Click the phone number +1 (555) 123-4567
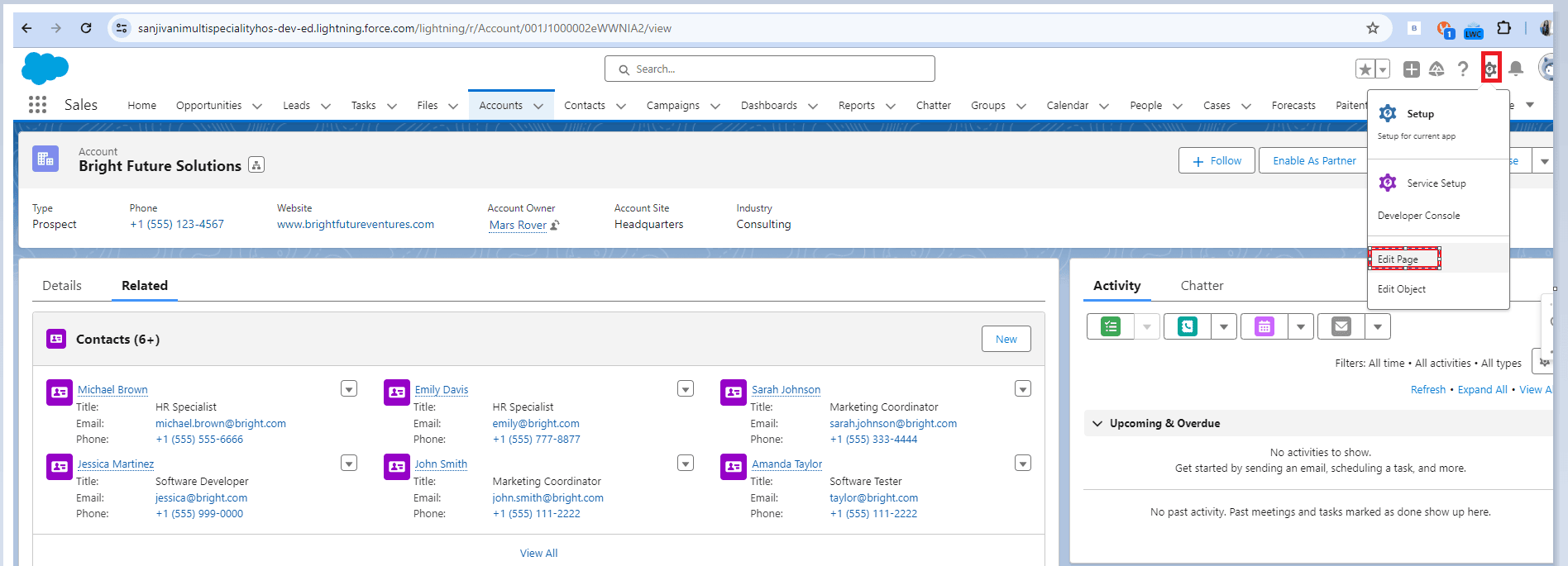This screenshot has width=1568, height=566. pyautogui.click(x=177, y=224)
